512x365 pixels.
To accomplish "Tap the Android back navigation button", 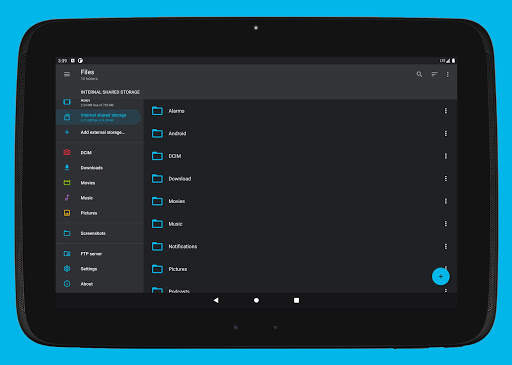I will coord(216,300).
